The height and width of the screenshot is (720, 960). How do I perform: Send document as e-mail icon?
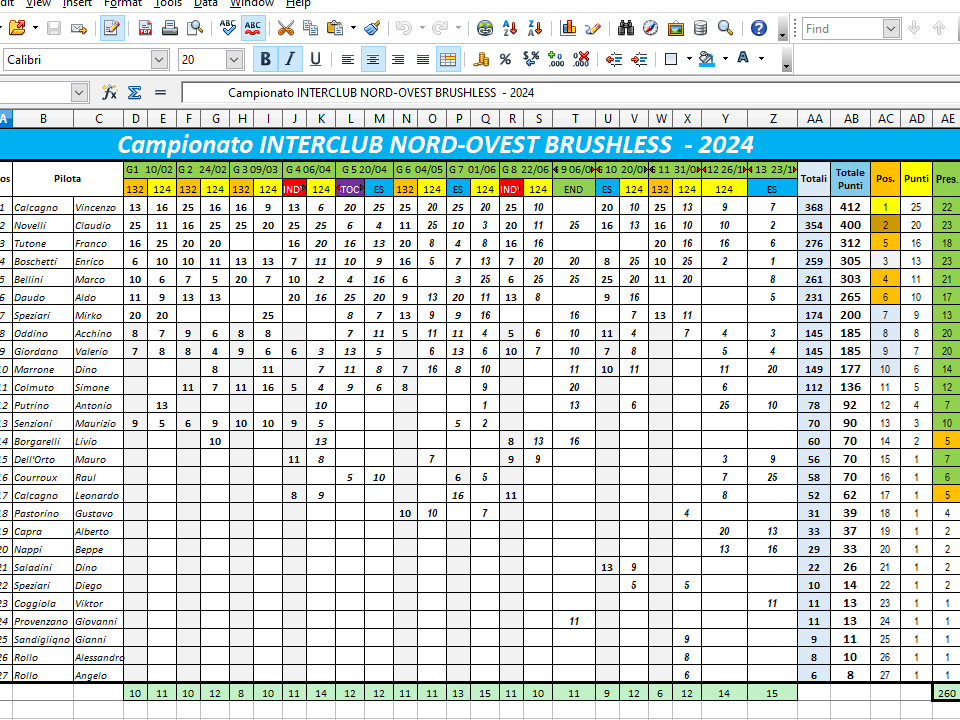tap(78, 28)
